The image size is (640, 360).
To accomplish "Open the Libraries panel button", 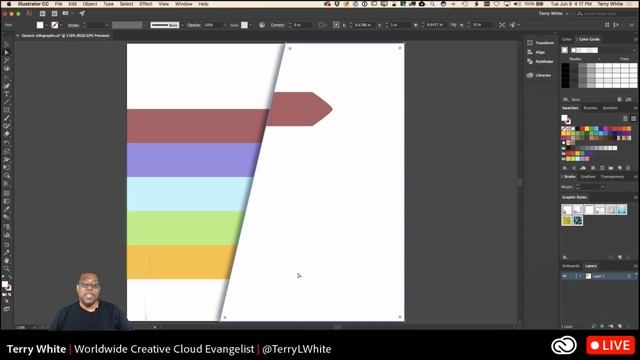I will [539, 75].
